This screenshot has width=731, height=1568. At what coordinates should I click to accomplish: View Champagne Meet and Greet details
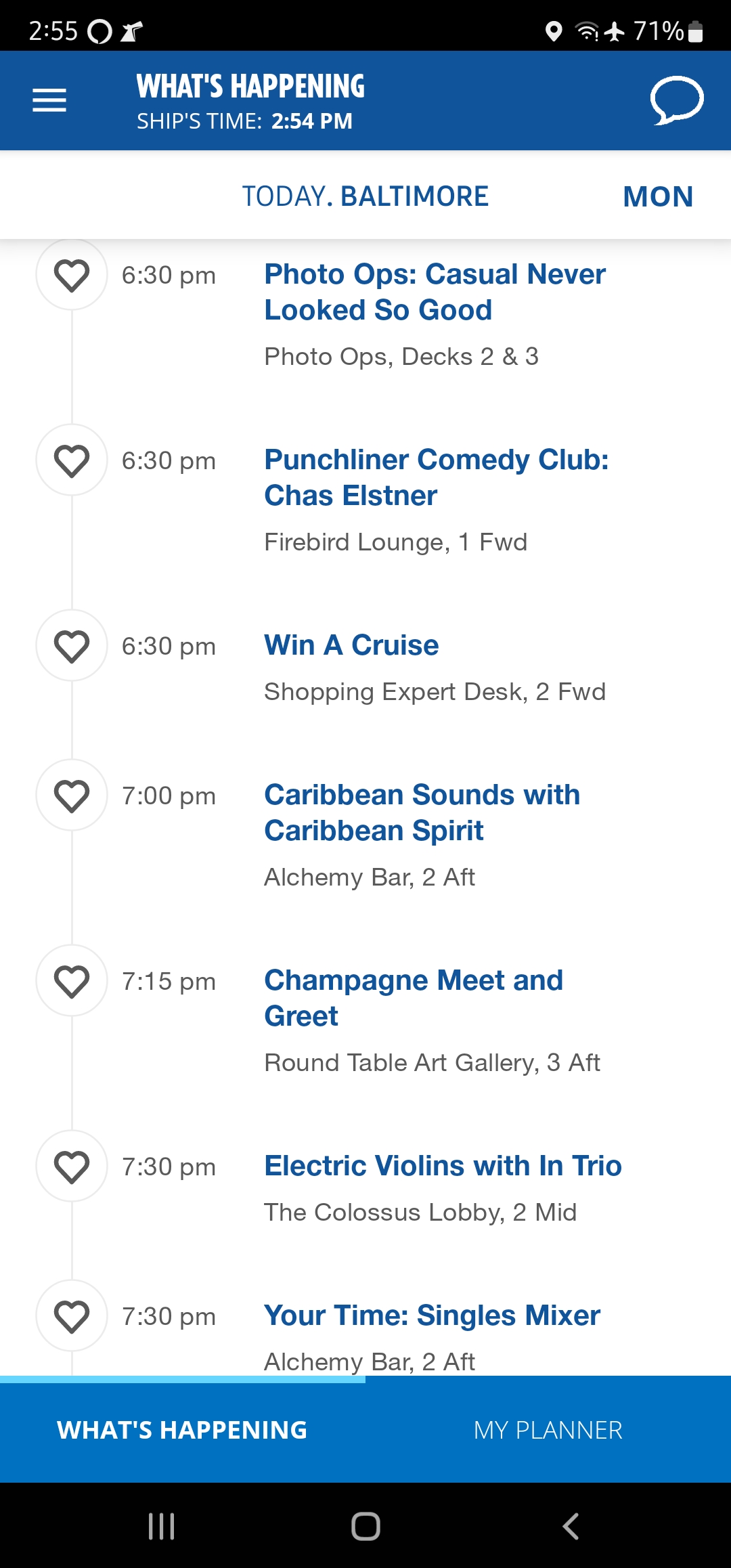point(414,998)
